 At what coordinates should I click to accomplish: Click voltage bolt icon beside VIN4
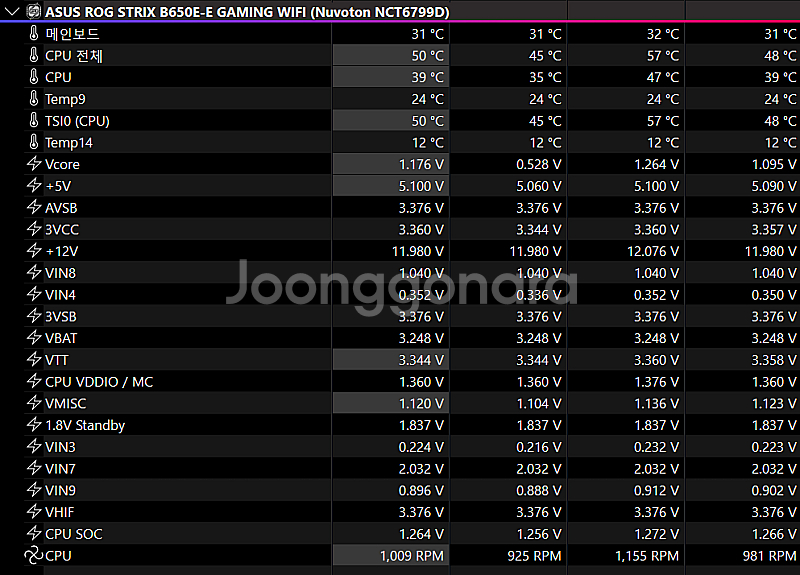tap(34, 294)
